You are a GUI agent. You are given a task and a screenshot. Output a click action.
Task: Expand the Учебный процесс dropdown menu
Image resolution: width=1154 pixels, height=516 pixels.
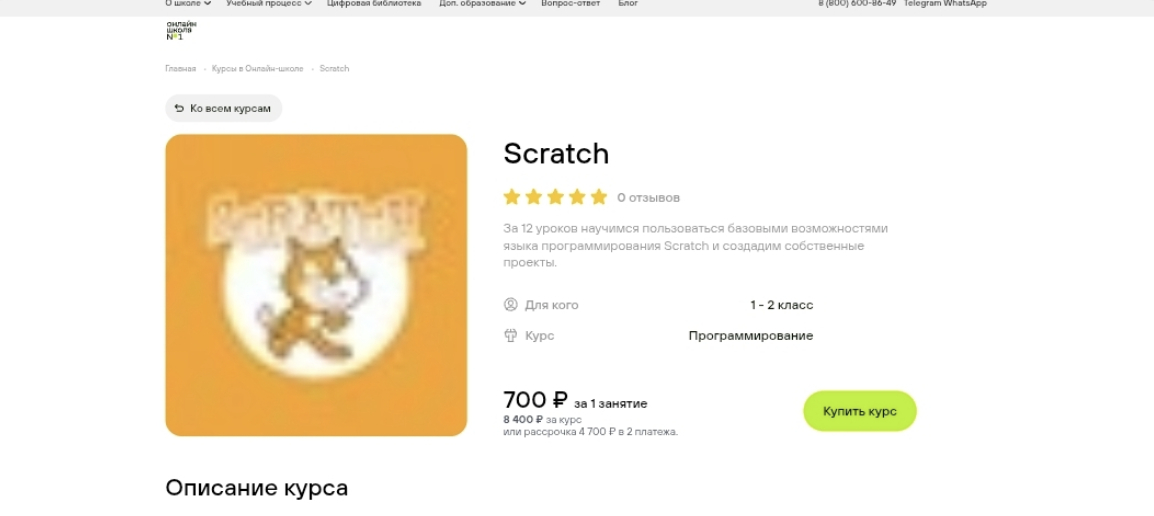(x=269, y=4)
